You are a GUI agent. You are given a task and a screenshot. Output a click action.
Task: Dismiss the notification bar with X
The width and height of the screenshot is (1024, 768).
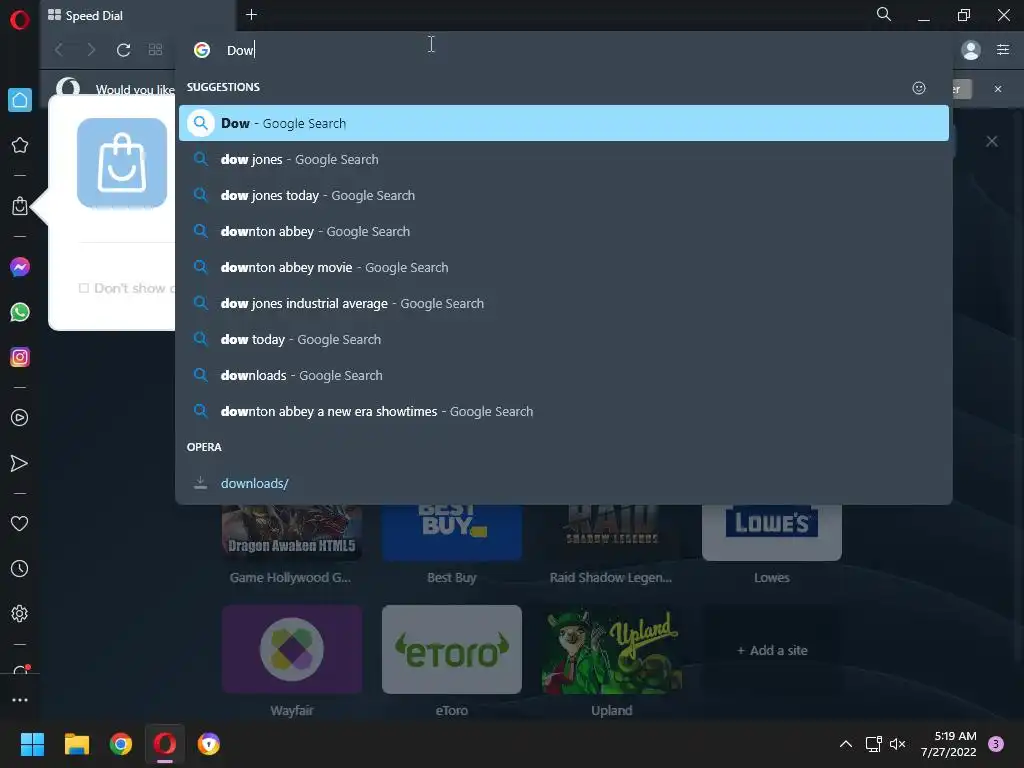(x=997, y=89)
